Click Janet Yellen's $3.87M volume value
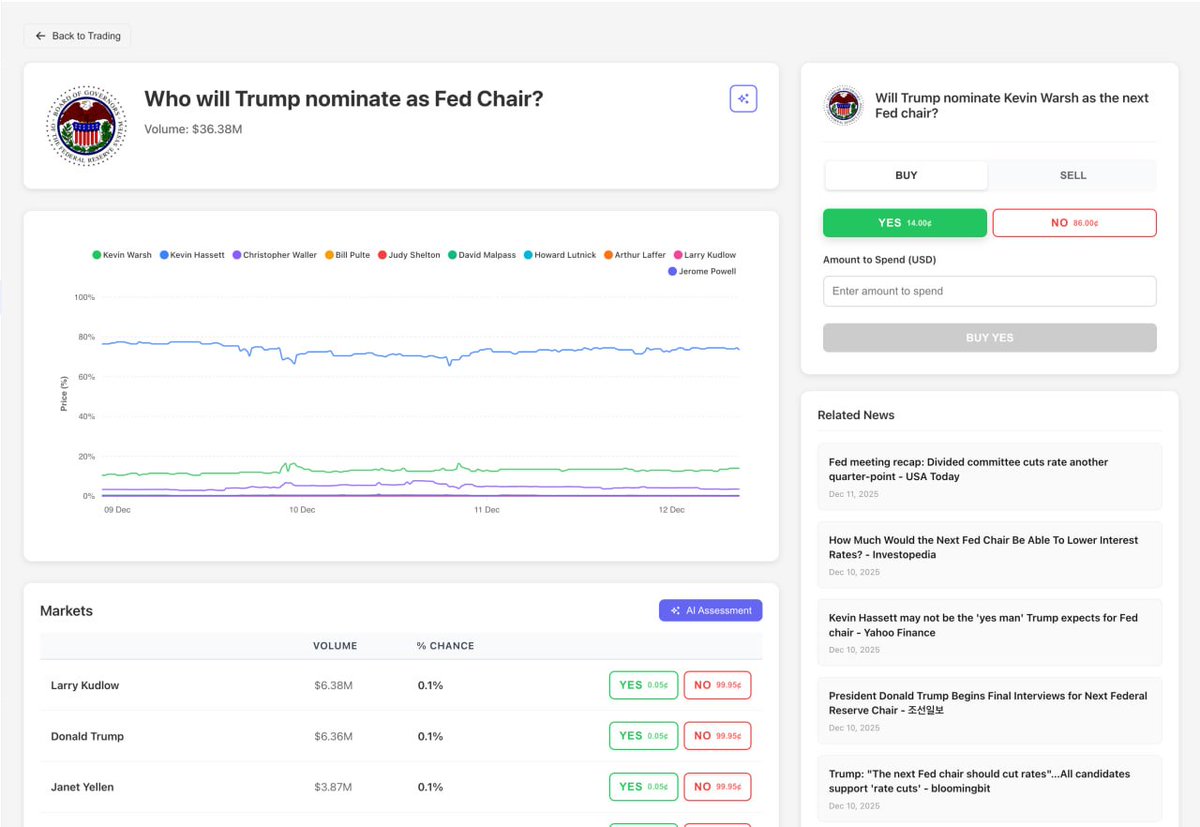Viewport: 1200px width, 827px height. 332,788
